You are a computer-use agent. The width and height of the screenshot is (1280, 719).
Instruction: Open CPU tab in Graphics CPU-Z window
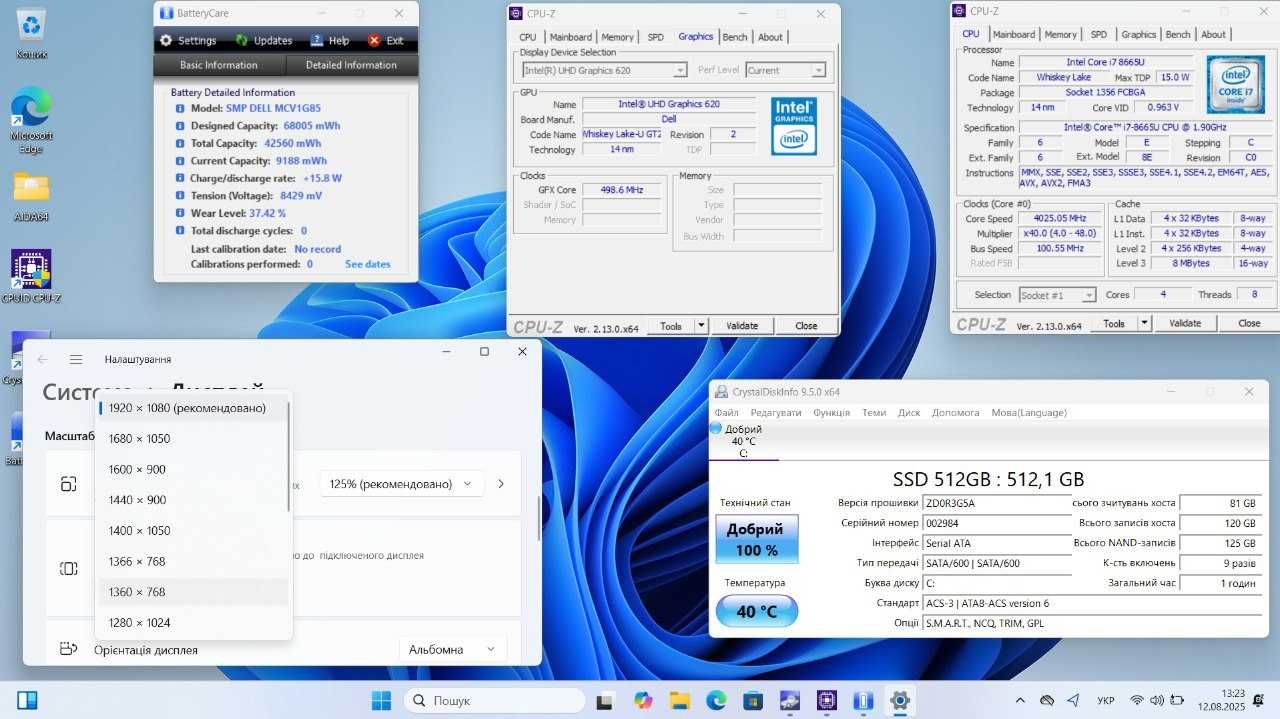pos(527,37)
